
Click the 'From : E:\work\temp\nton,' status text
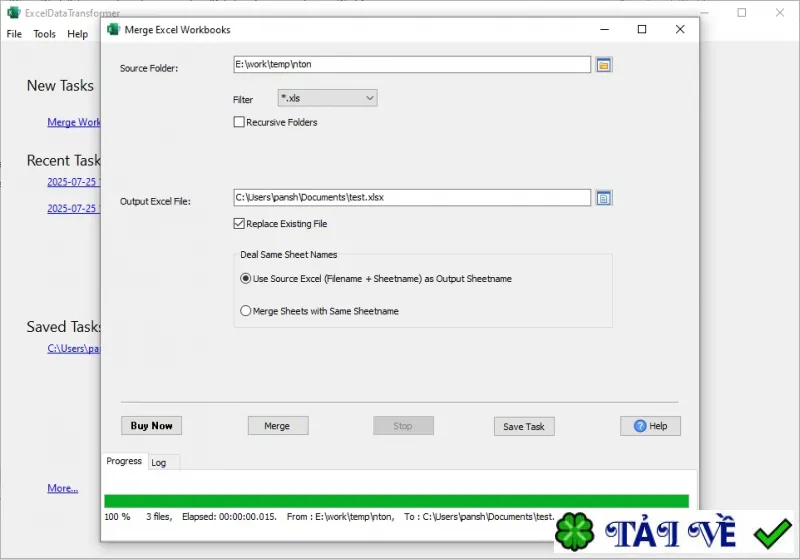[x=340, y=517]
